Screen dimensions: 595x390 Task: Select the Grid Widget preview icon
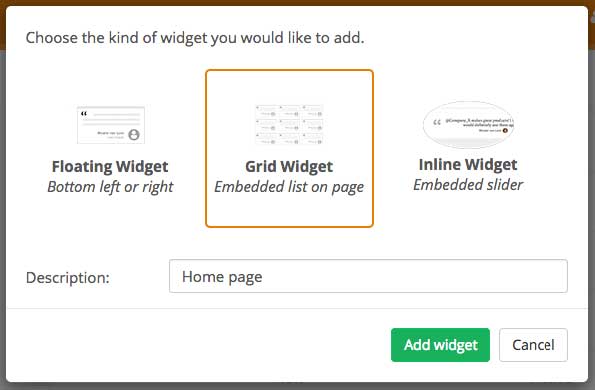tap(289, 124)
